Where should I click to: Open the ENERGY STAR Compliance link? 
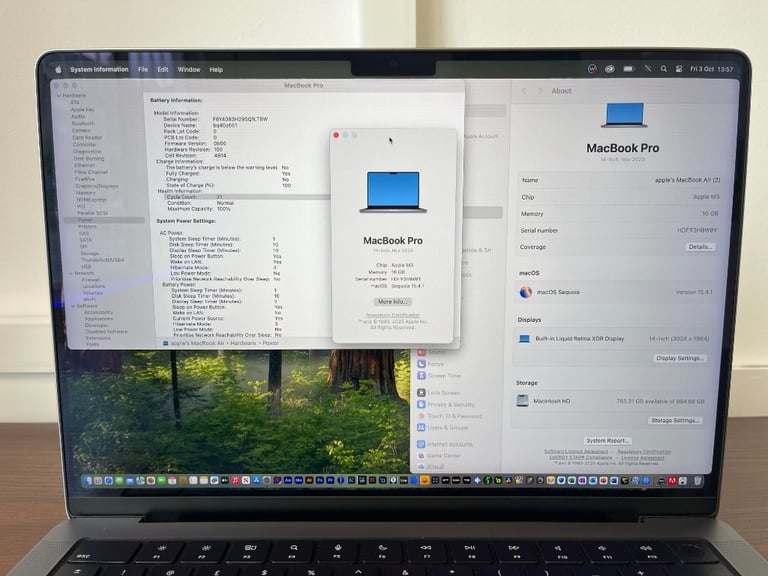pos(580,457)
